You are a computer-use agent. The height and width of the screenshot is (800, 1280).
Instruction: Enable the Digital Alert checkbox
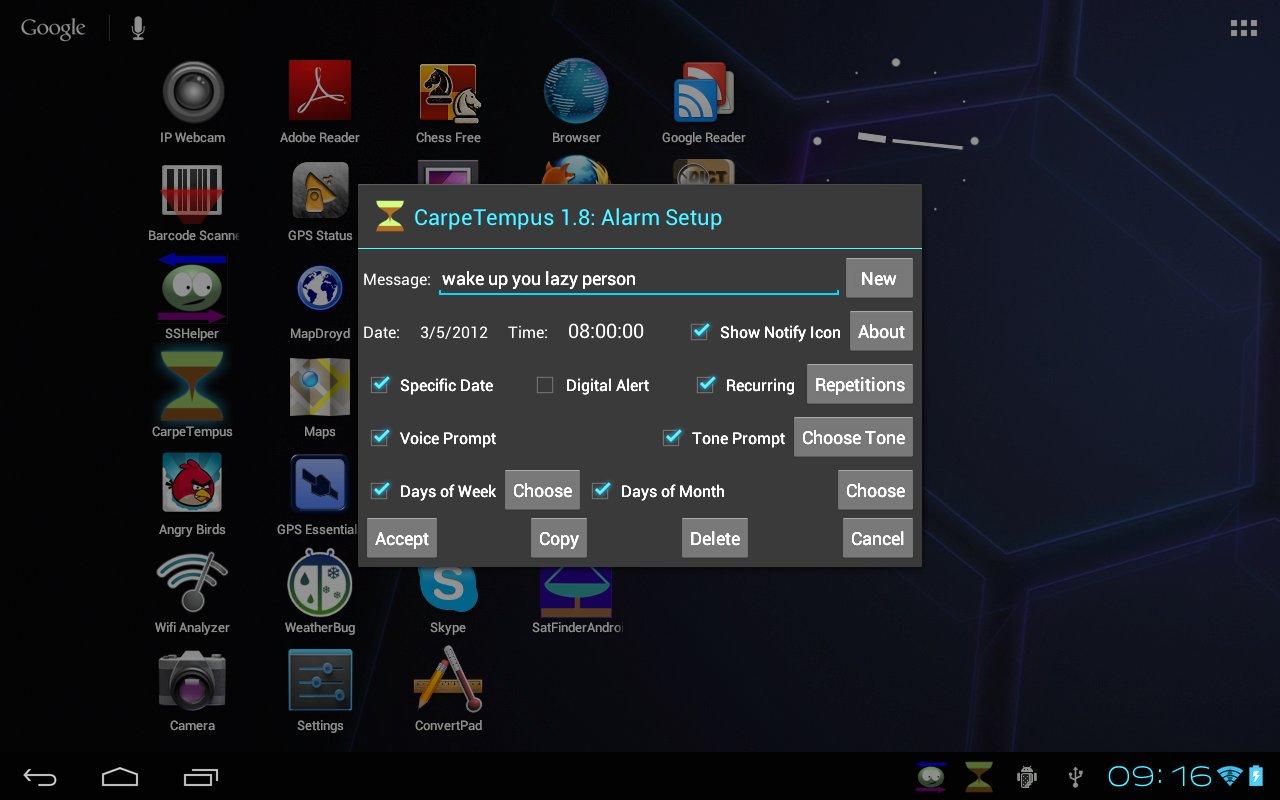545,385
